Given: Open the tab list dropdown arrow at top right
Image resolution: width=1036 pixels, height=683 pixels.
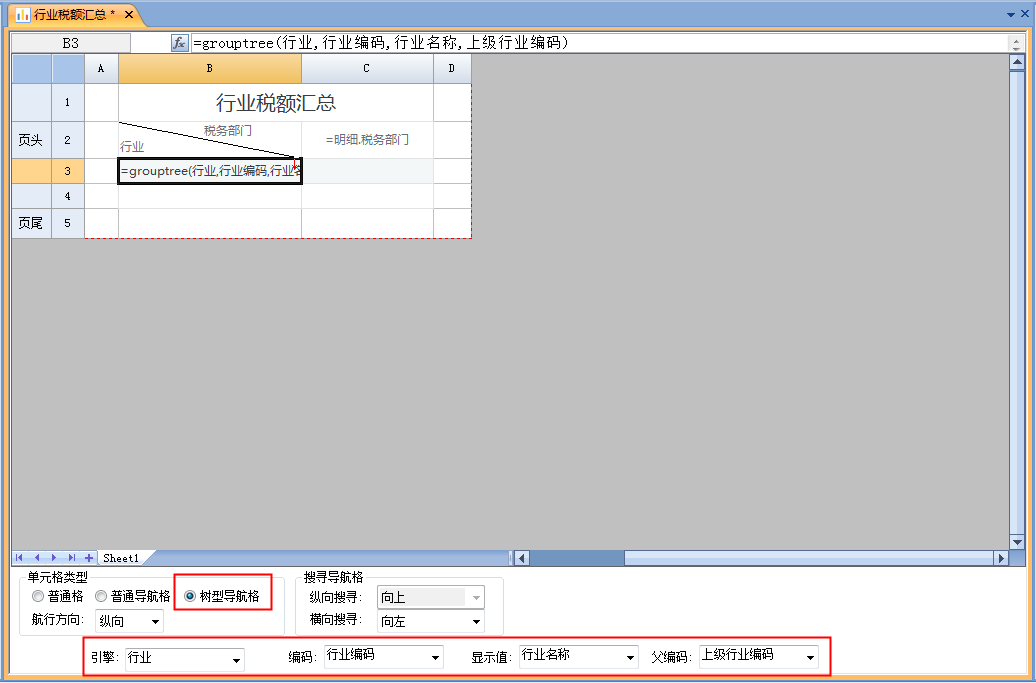Looking at the screenshot, I should [1010, 14].
